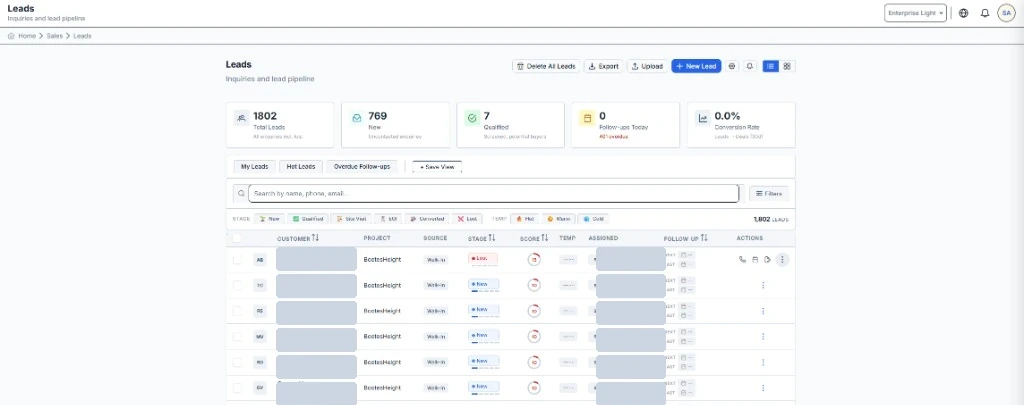Open the New stage badge in GV row

[483, 387]
